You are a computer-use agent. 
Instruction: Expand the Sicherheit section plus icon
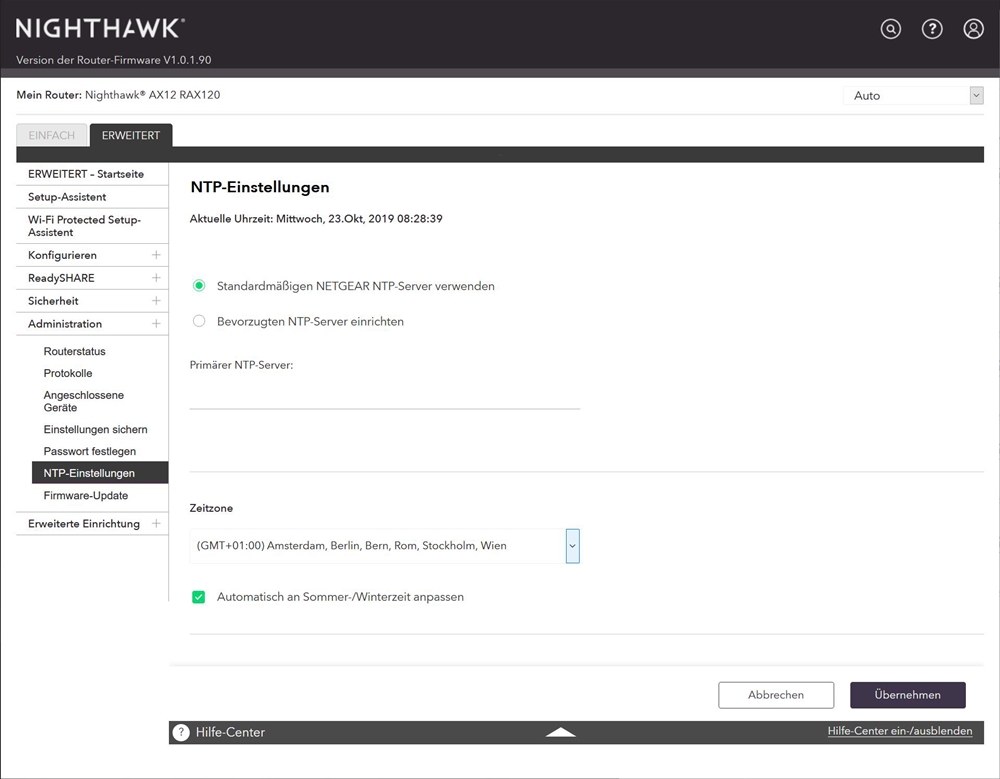click(156, 301)
